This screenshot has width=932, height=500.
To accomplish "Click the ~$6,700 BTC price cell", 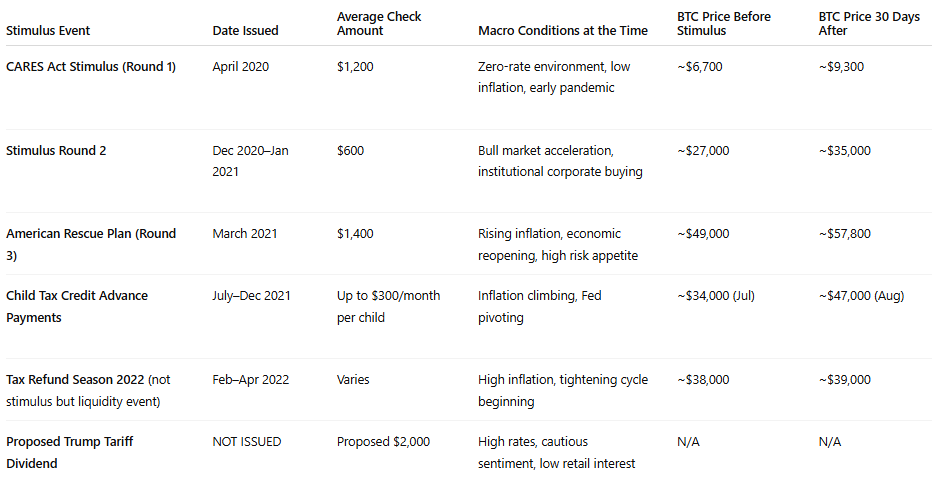I will click(699, 67).
